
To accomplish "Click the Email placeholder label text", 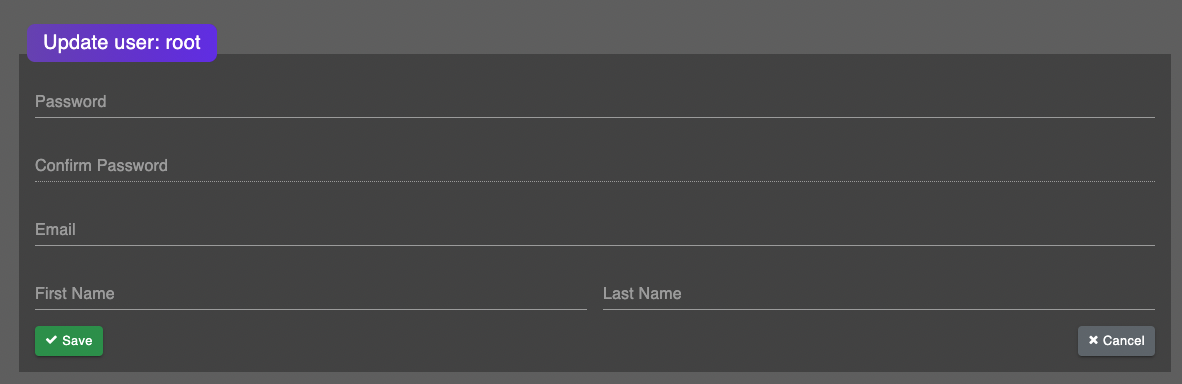I will click(55, 229).
